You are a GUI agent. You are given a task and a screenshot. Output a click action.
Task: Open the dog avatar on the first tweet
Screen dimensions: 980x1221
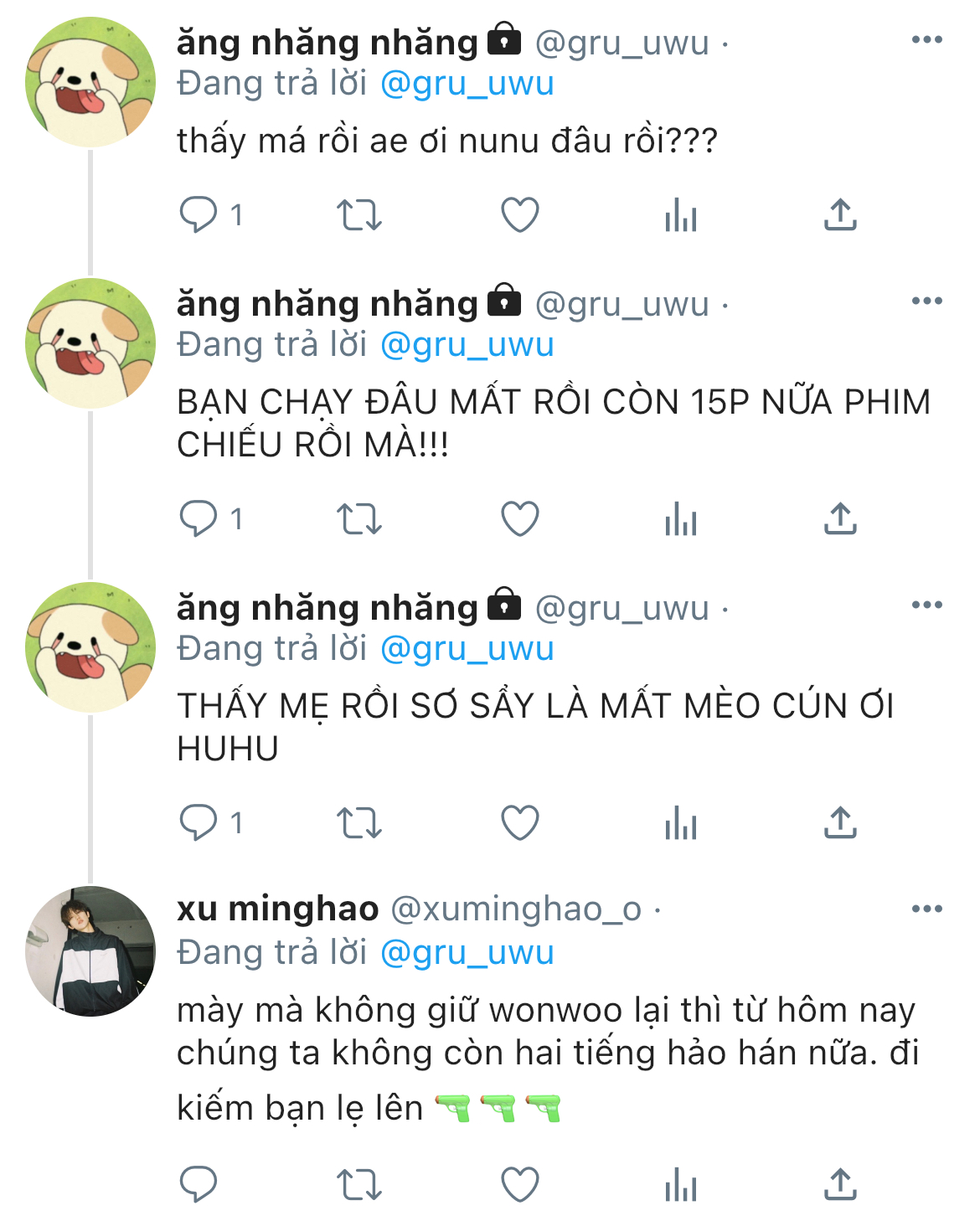[90, 82]
